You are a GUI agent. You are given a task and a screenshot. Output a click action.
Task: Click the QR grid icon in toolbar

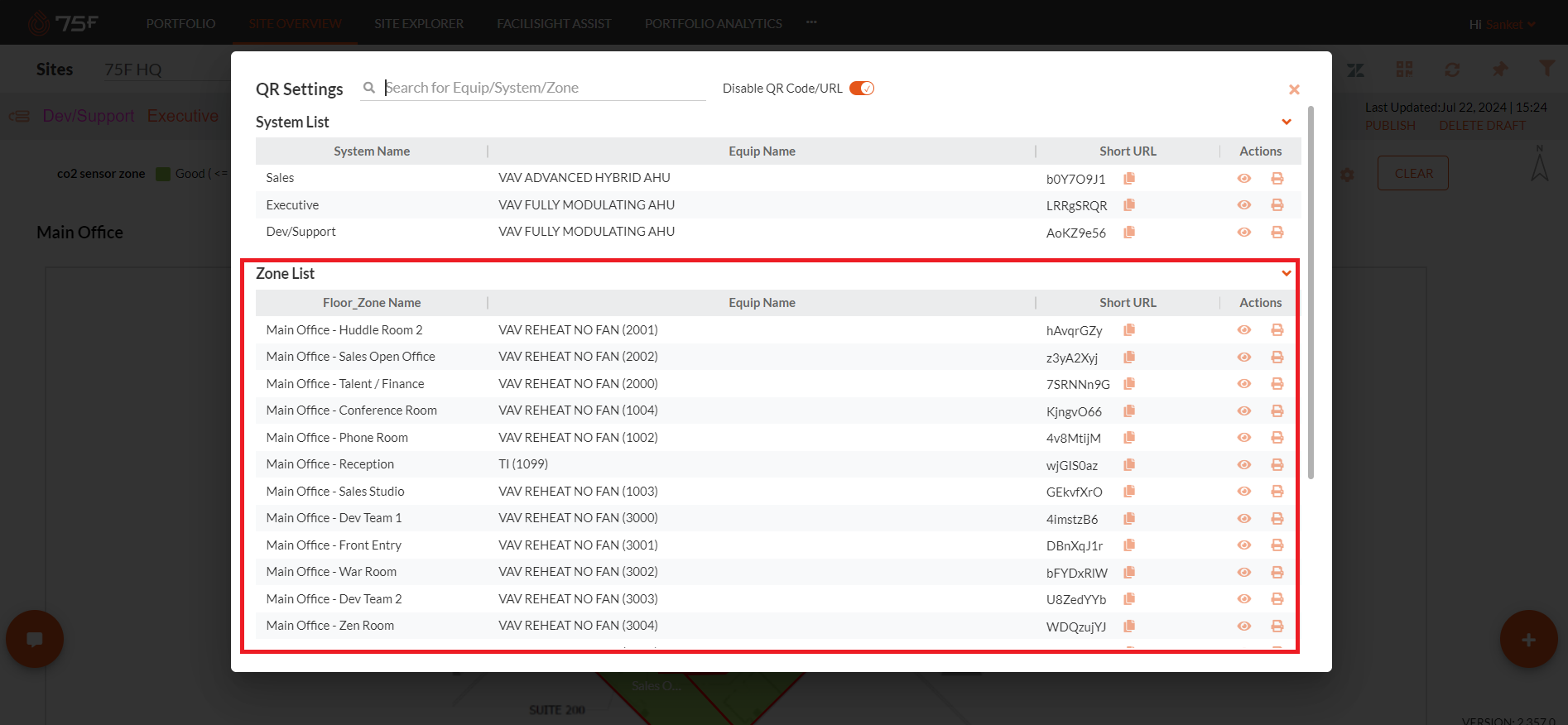1404,69
